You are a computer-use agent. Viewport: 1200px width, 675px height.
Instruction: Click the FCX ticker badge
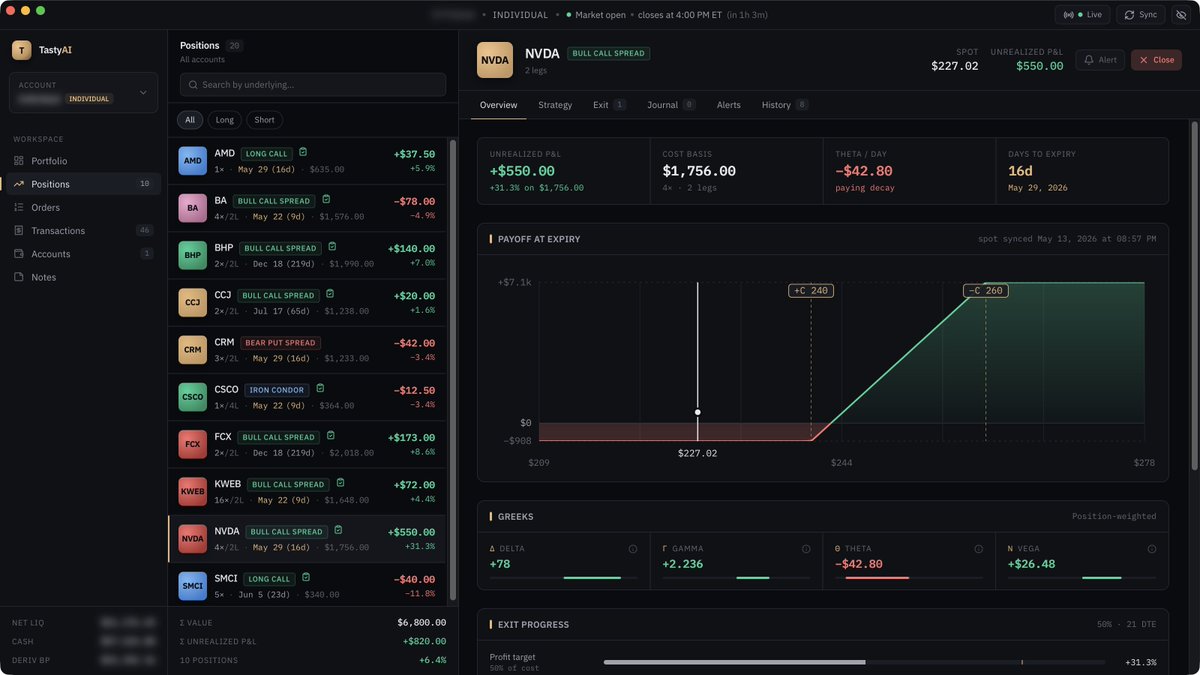(193, 444)
